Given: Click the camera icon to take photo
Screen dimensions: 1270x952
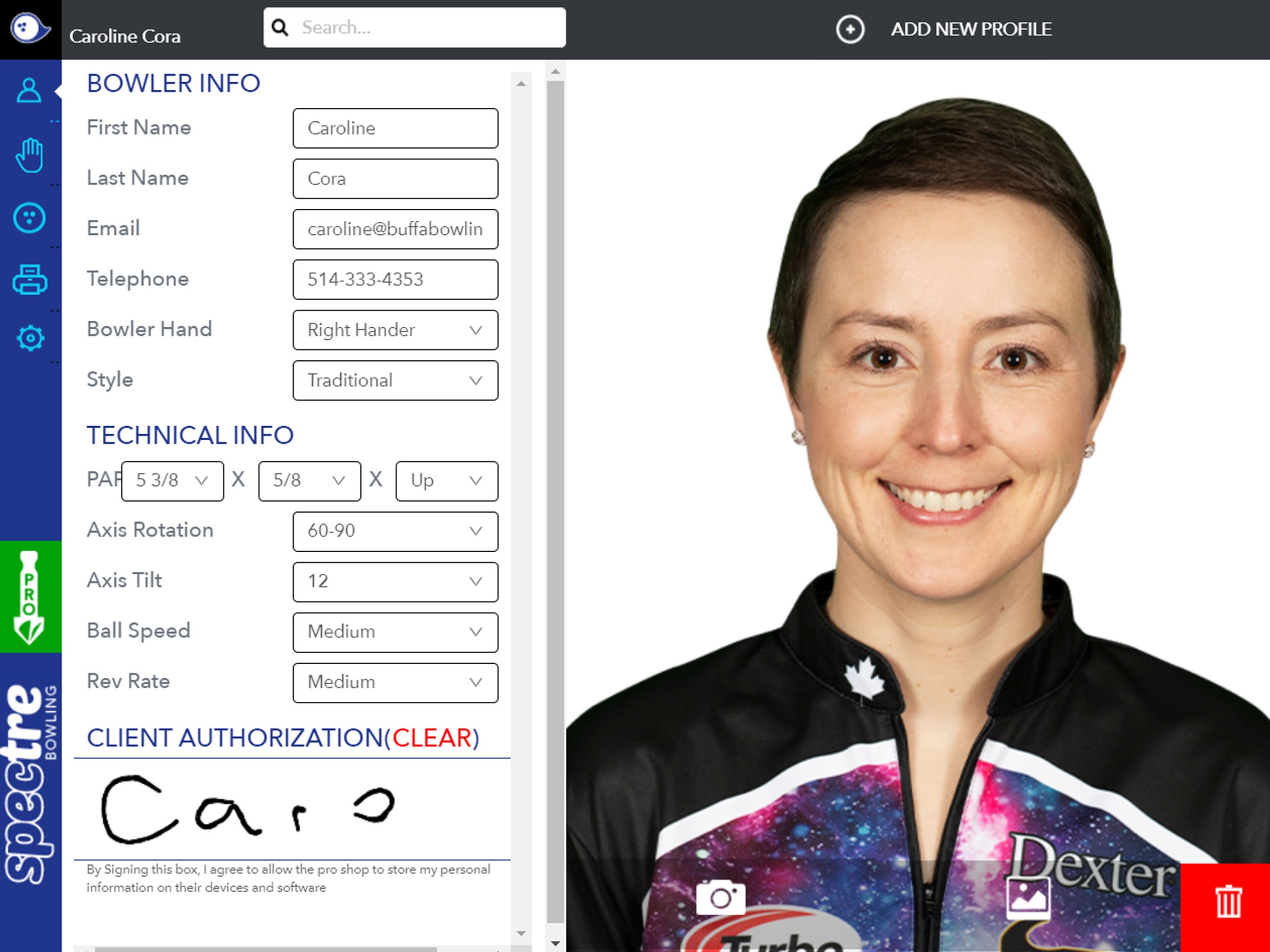Looking at the screenshot, I should [721, 897].
